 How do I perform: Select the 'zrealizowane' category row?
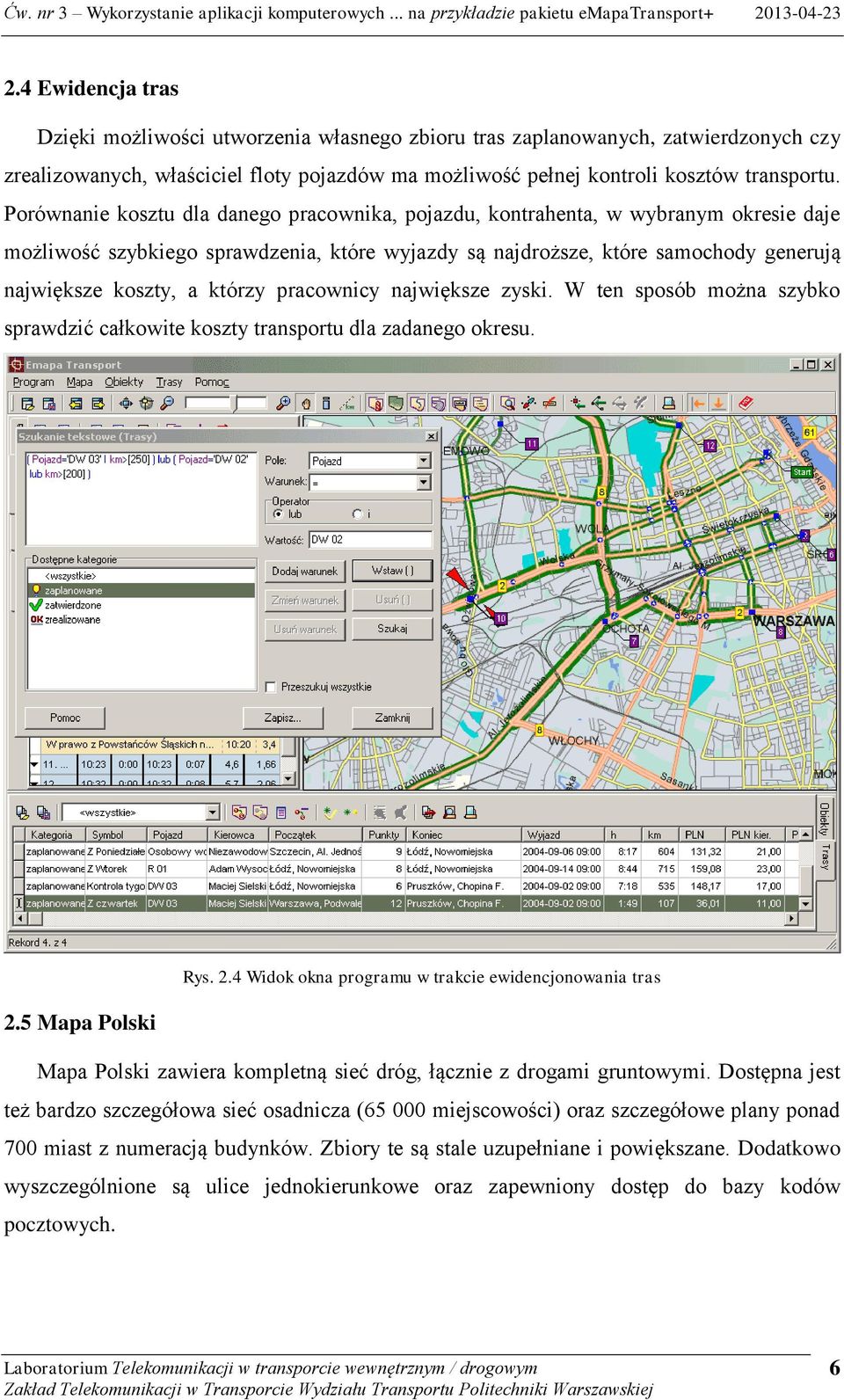point(141,620)
